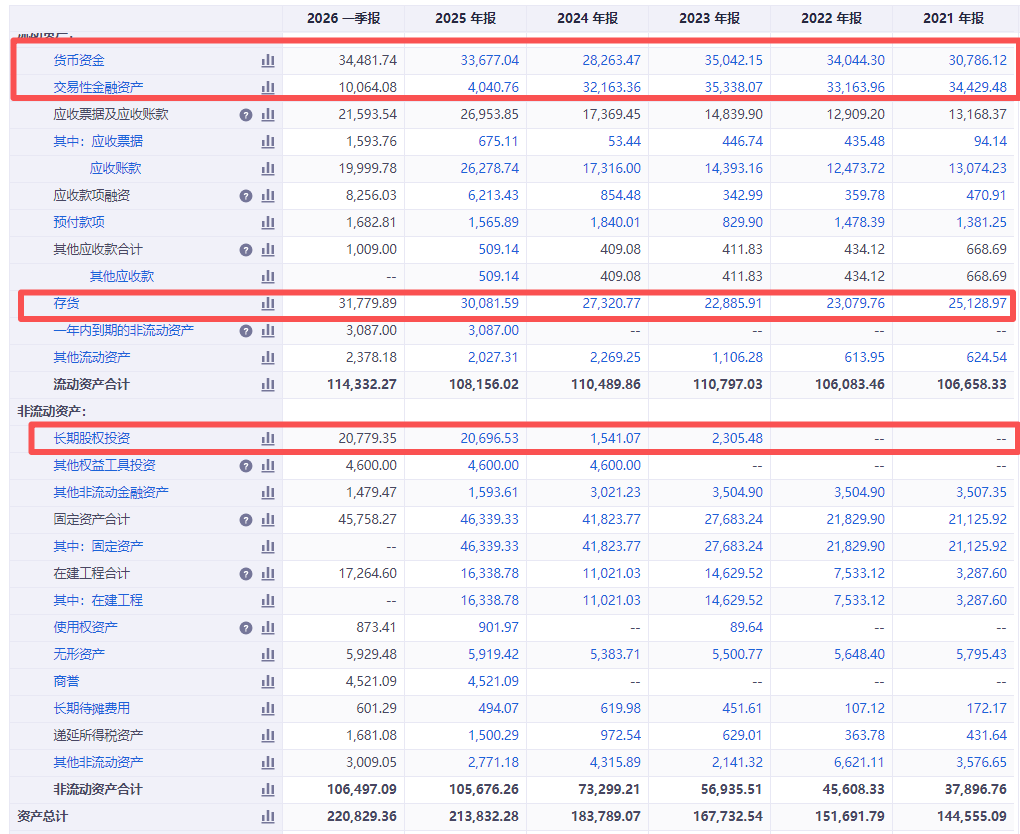Image resolution: width=1020 pixels, height=834 pixels.
Task: Open chart icon for 应收票据及应收账款 row
Action: point(267,114)
